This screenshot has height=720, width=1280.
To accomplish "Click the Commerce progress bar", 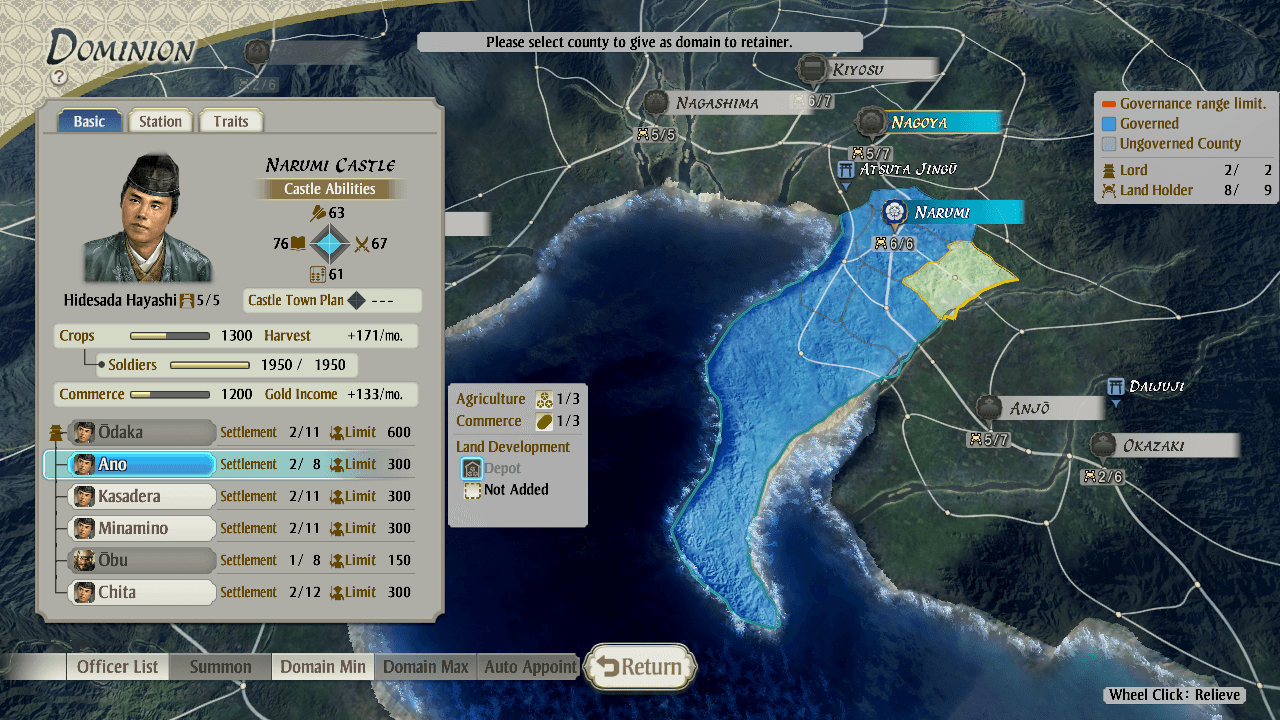I will pos(170,394).
